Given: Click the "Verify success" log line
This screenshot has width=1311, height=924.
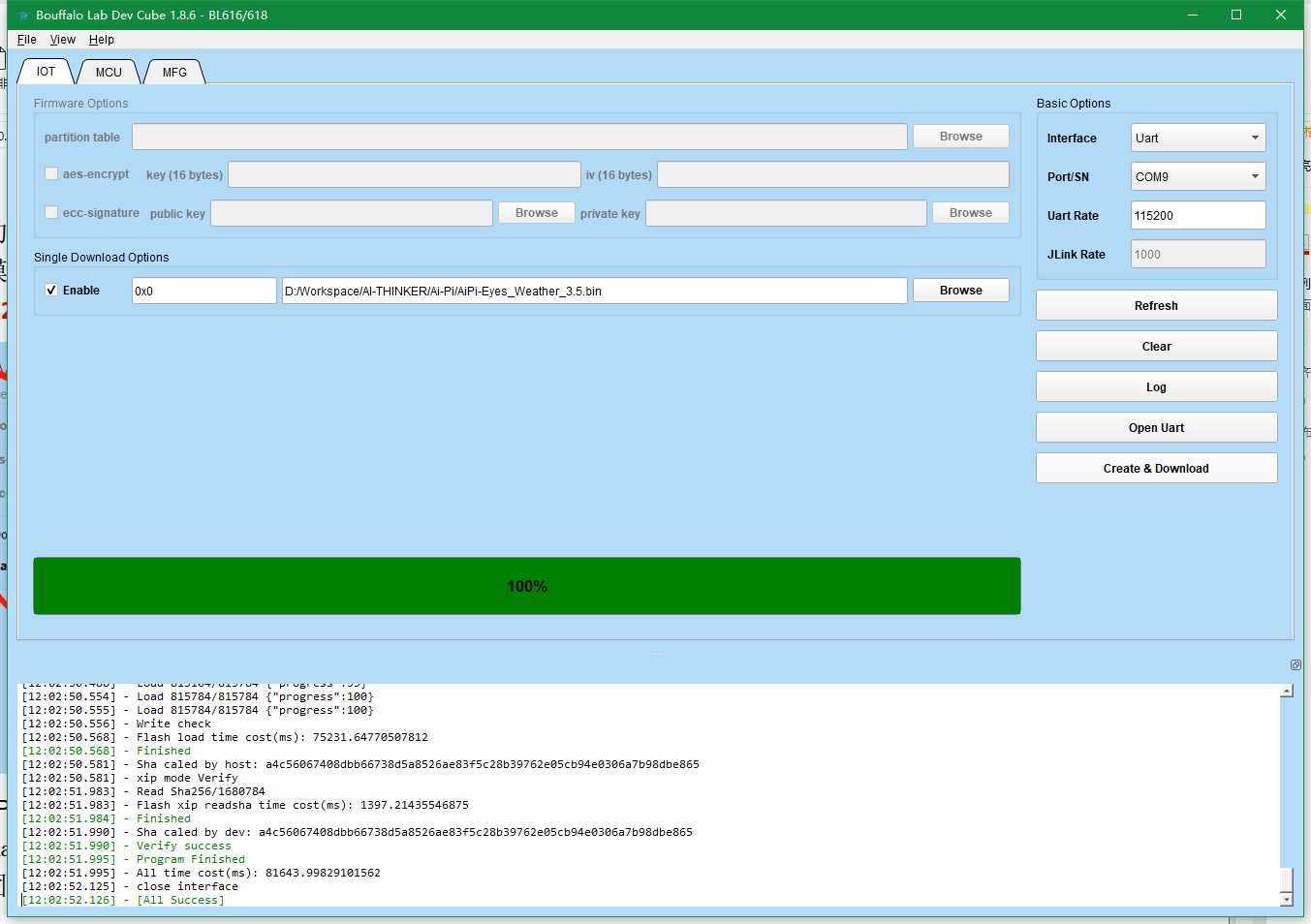Looking at the screenshot, I should pos(127,846).
